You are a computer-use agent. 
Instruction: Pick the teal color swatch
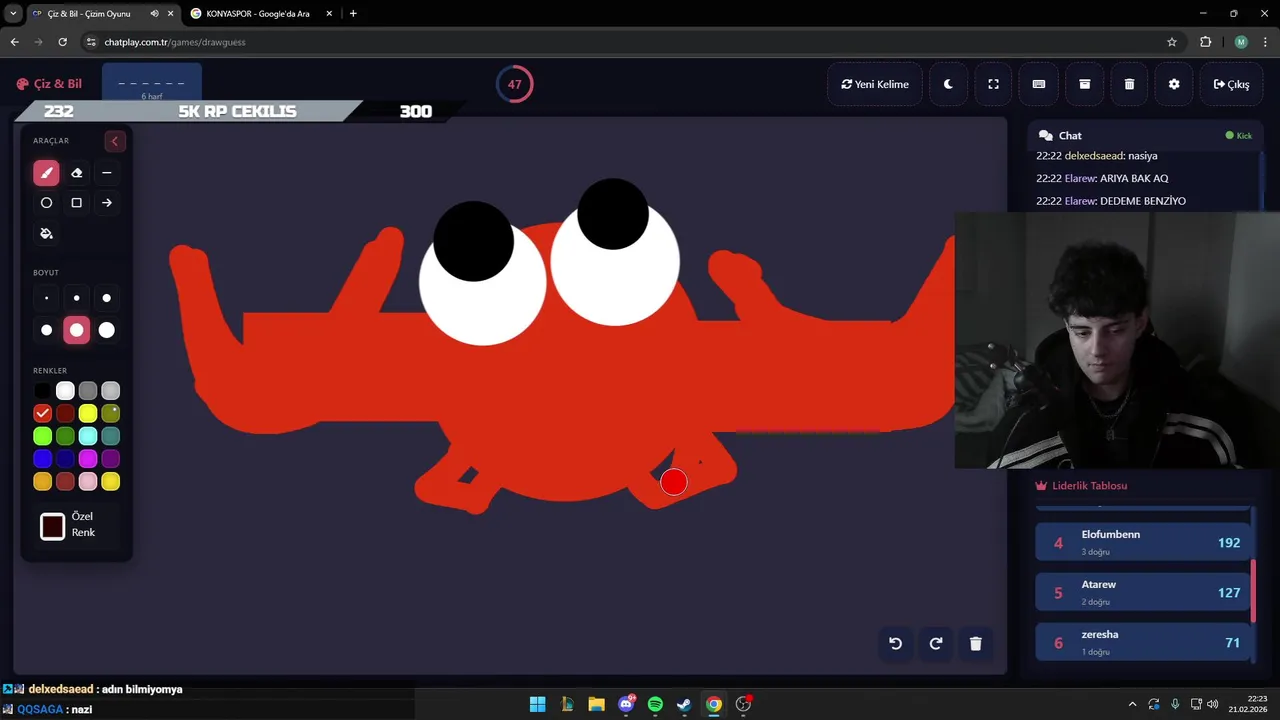click(x=111, y=436)
